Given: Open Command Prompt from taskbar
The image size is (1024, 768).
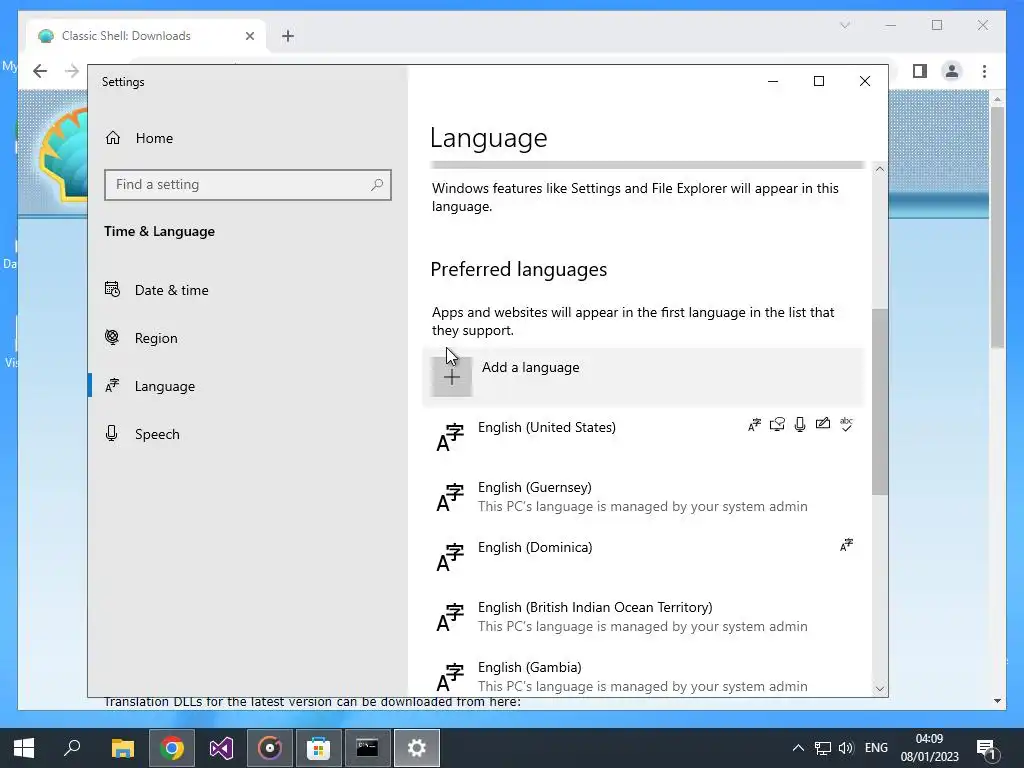Looking at the screenshot, I should [367, 748].
